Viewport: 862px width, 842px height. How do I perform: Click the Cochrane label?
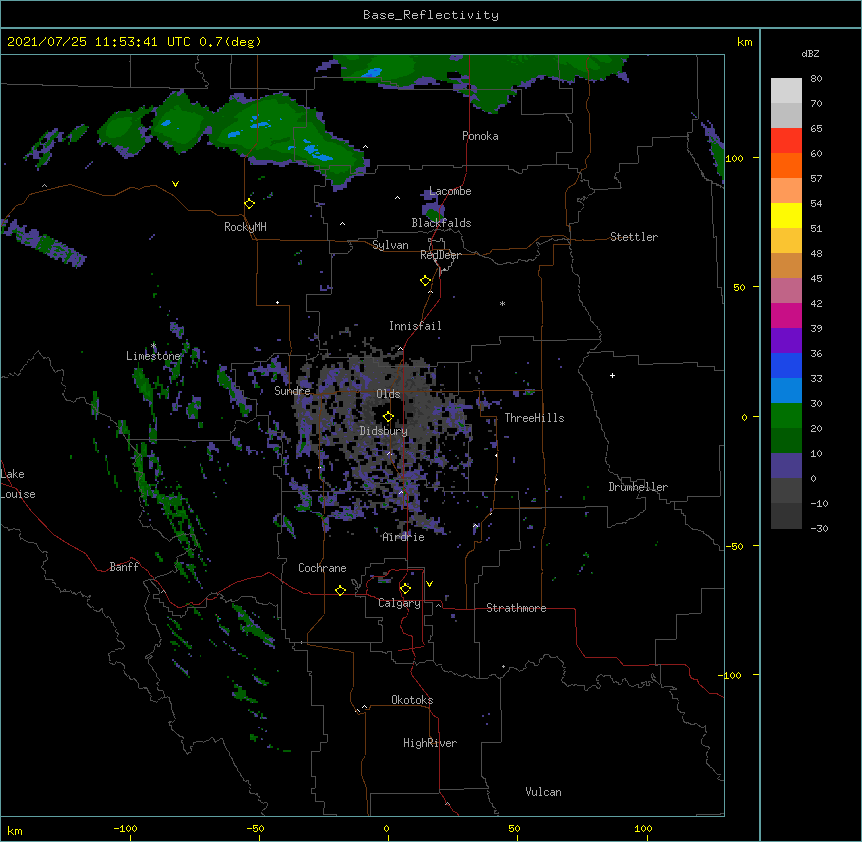tap(322, 568)
